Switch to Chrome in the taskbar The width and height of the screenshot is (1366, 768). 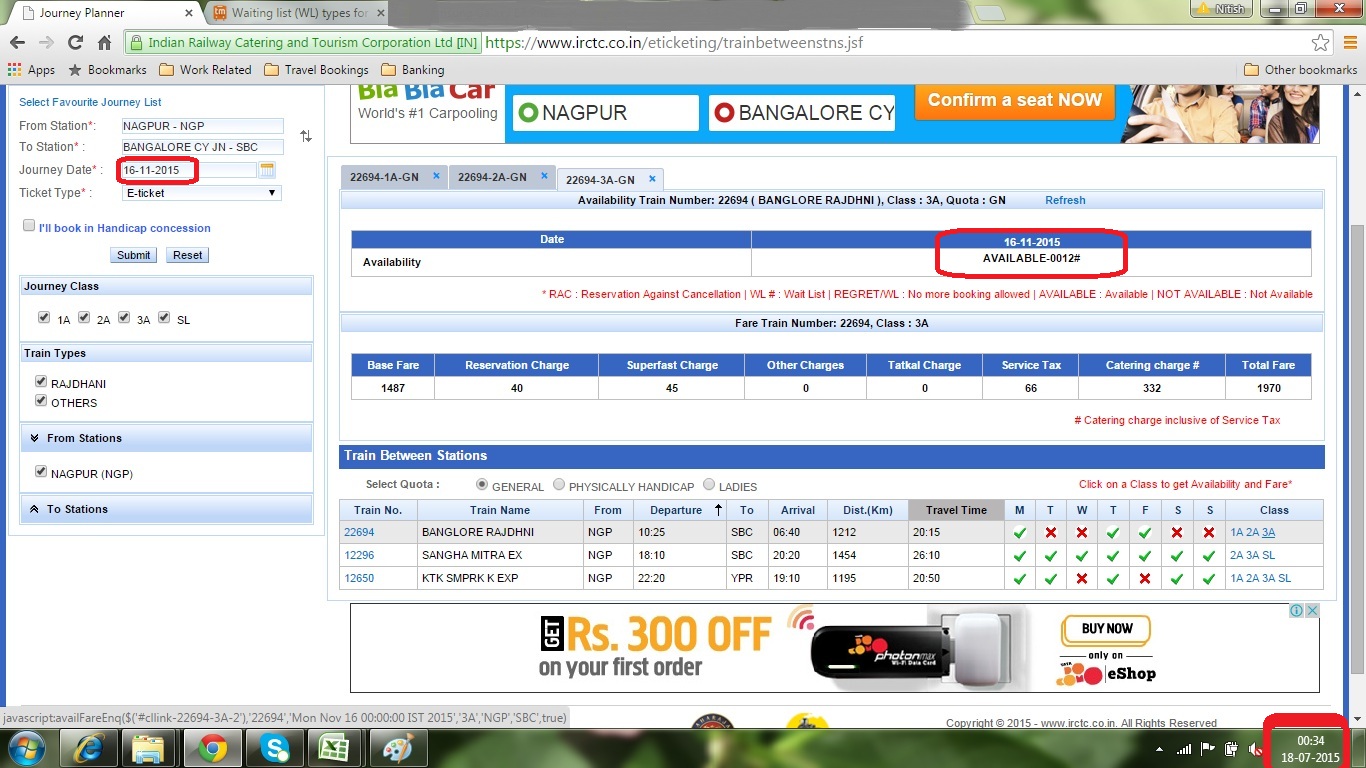[211, 748]
